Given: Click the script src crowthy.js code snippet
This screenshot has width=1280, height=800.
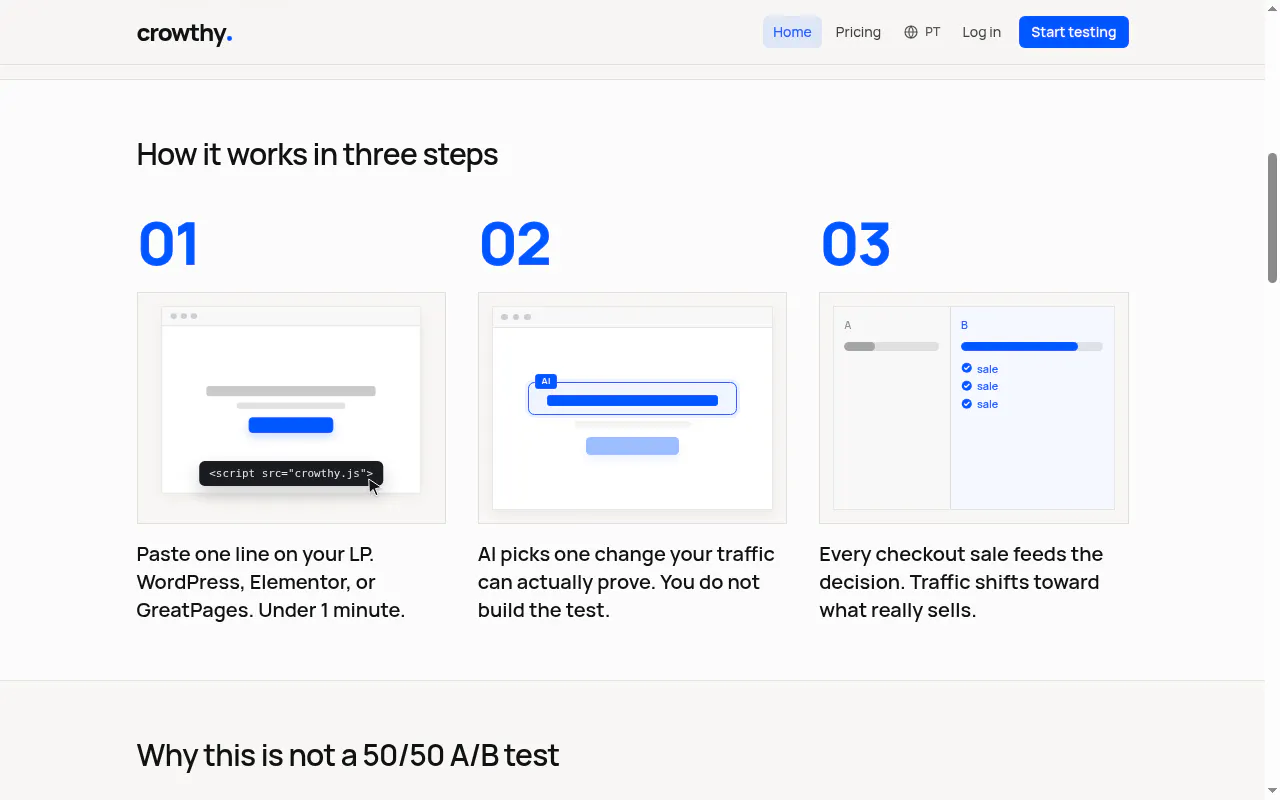Looking at the screenshot, I should 290,473.
